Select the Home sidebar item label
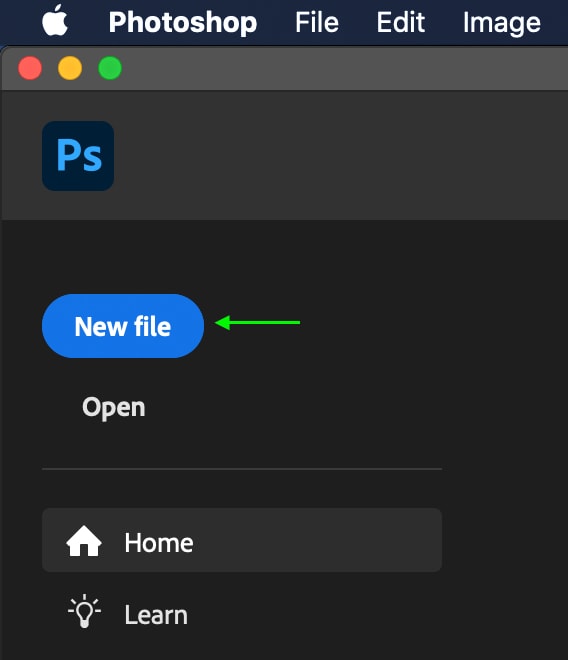 tap(159, 543)
